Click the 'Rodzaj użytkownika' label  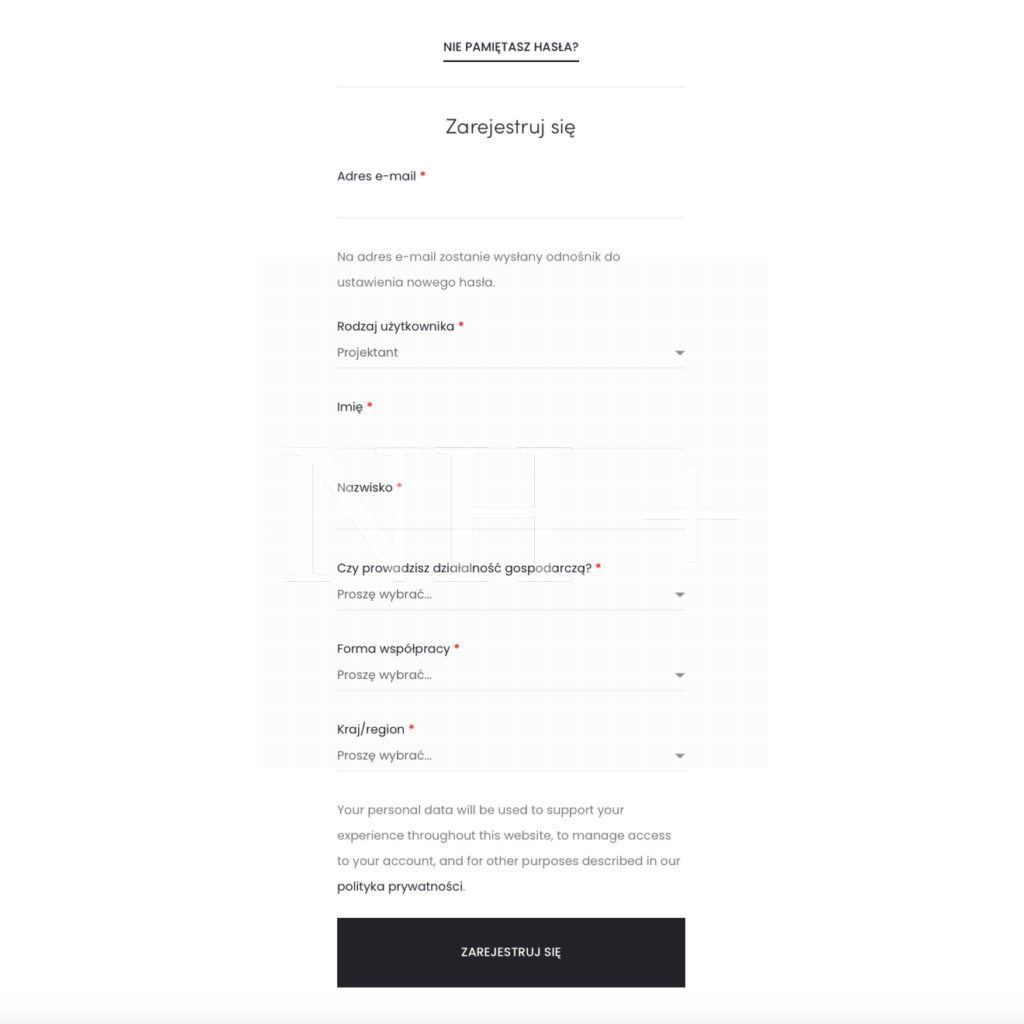[x=395, y=326]
